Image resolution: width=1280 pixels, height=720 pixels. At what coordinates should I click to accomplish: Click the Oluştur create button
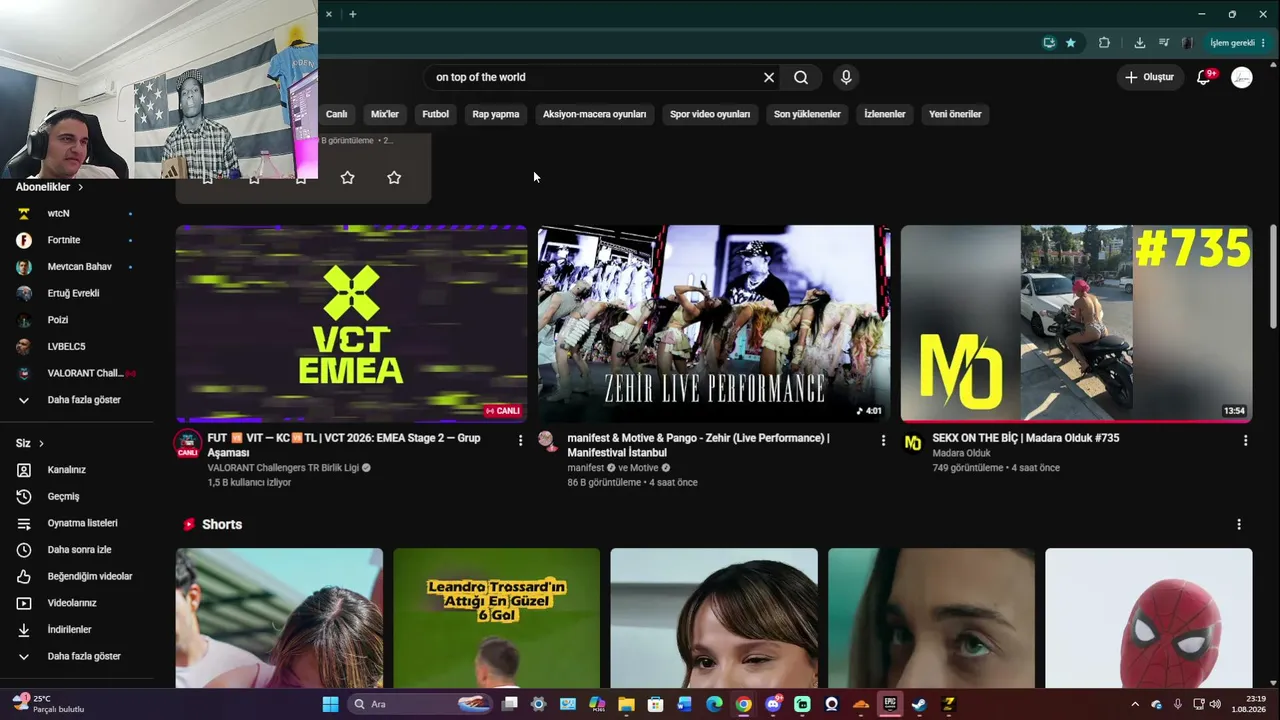point(1149,77)
